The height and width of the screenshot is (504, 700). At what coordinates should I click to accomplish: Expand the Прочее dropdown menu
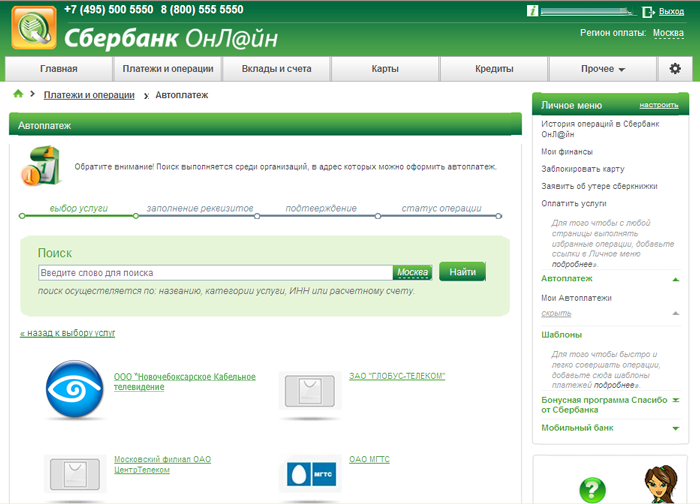click(603, 69)
